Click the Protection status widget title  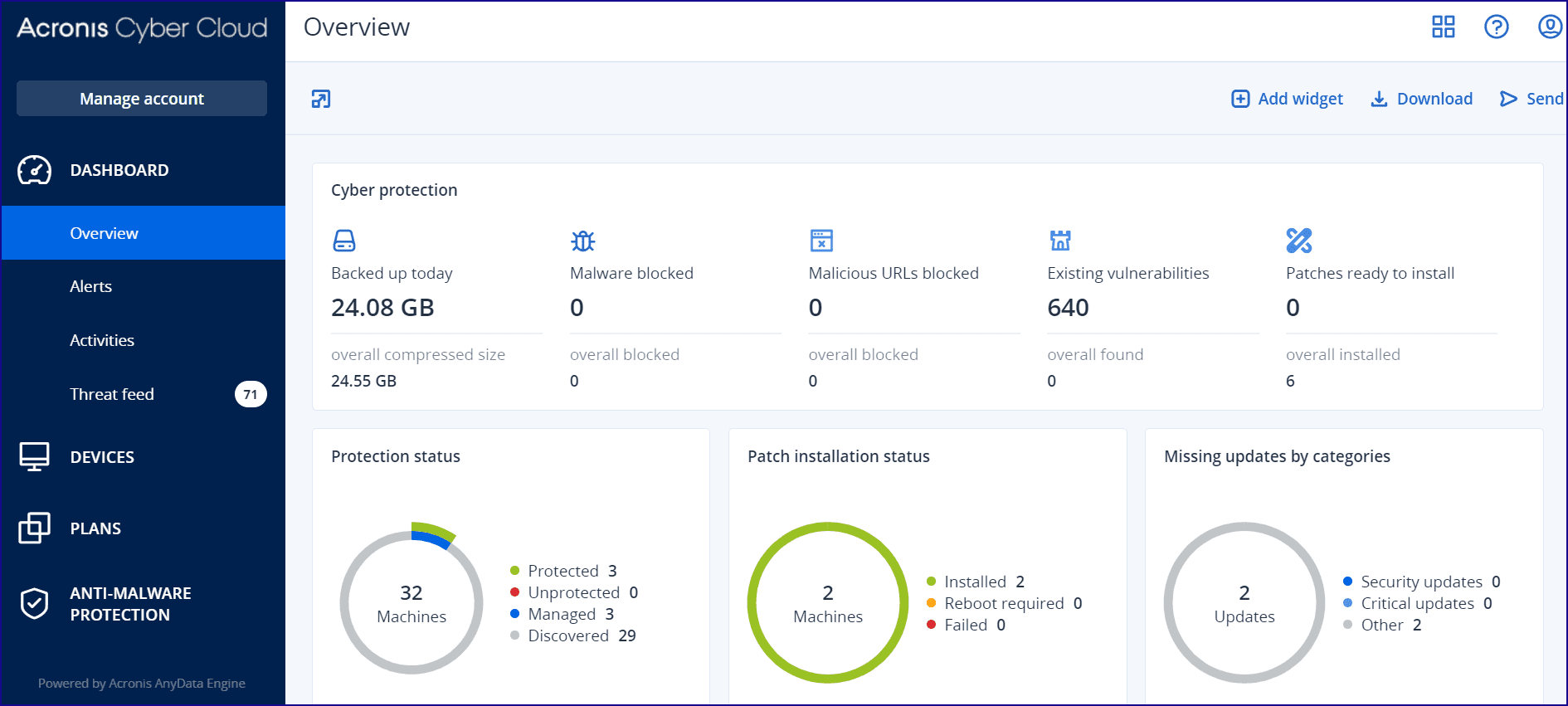pos(396,456)
